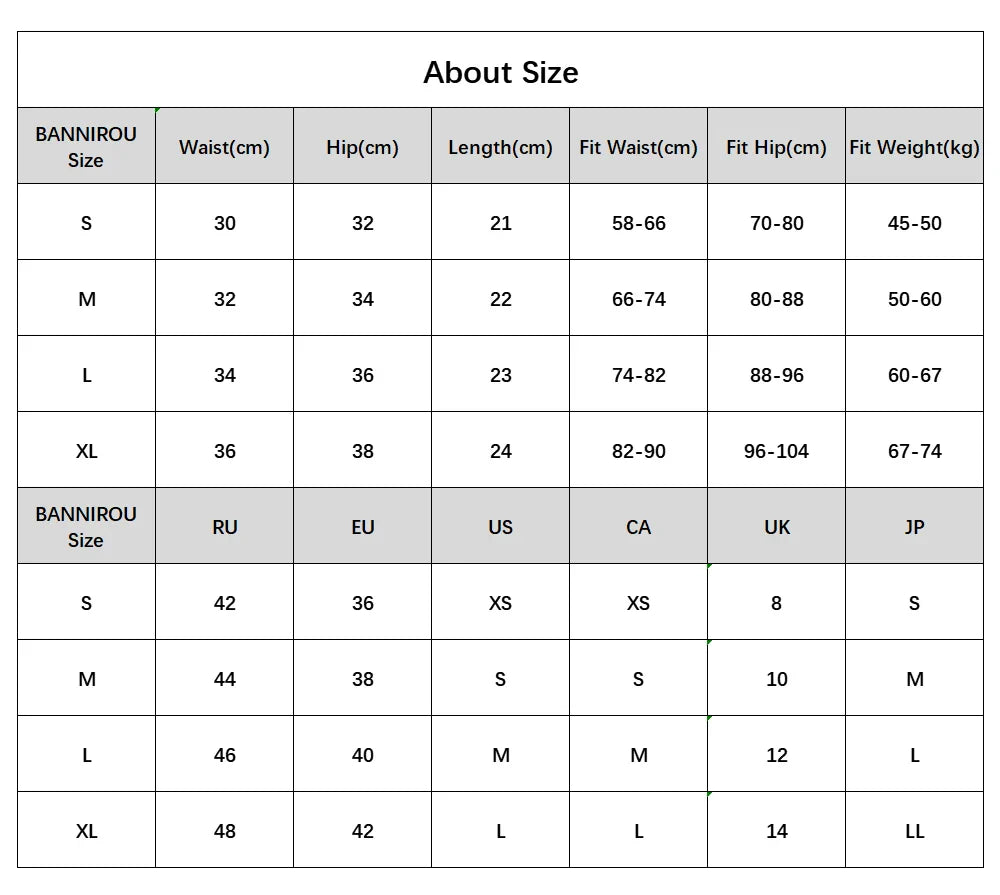Click the length value 21 cell
This screenshot has width=1000, height=895.
tap(500, 223)
